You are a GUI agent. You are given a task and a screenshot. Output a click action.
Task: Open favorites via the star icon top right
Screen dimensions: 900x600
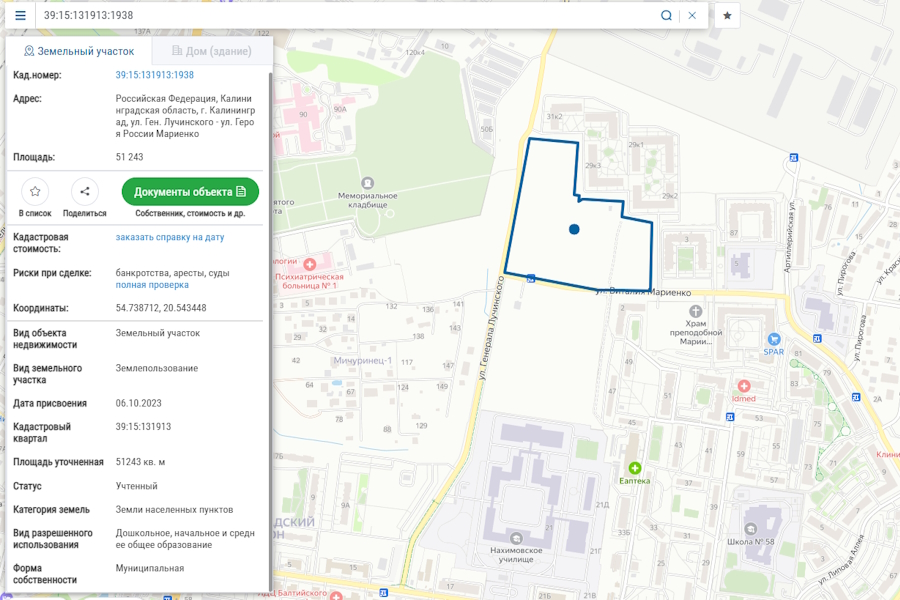(x=725, y=15)
